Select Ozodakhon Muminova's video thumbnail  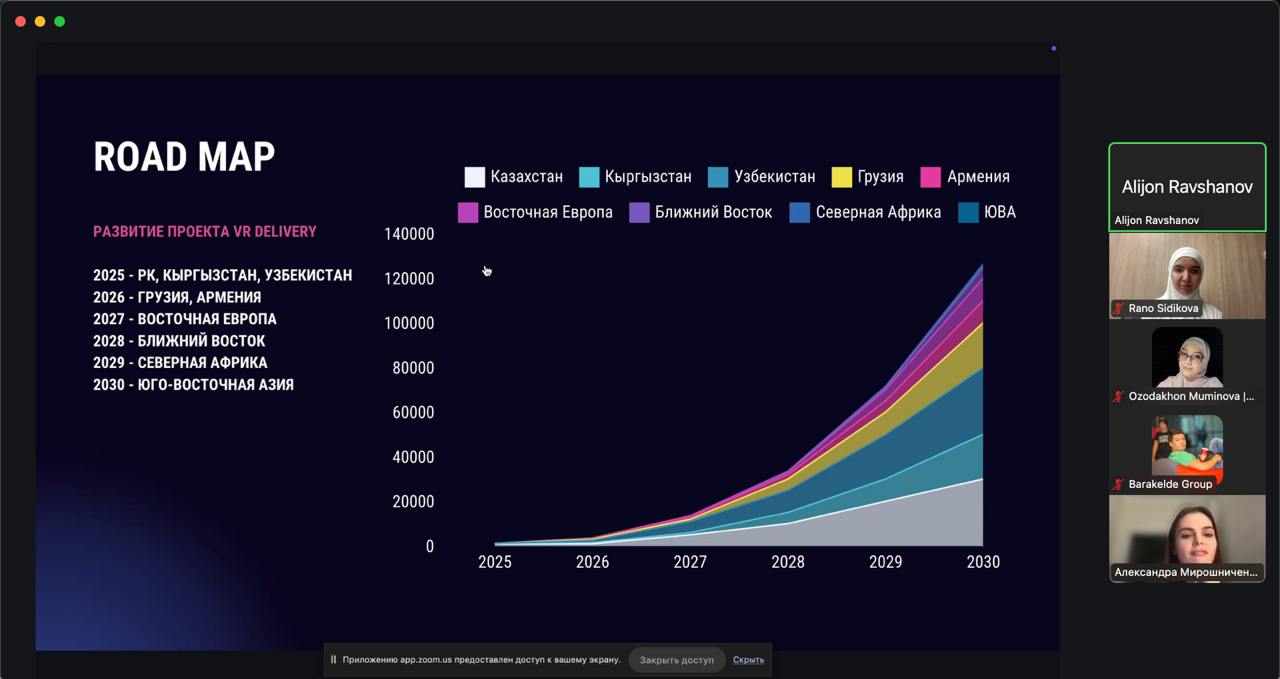click(1187, 364)
